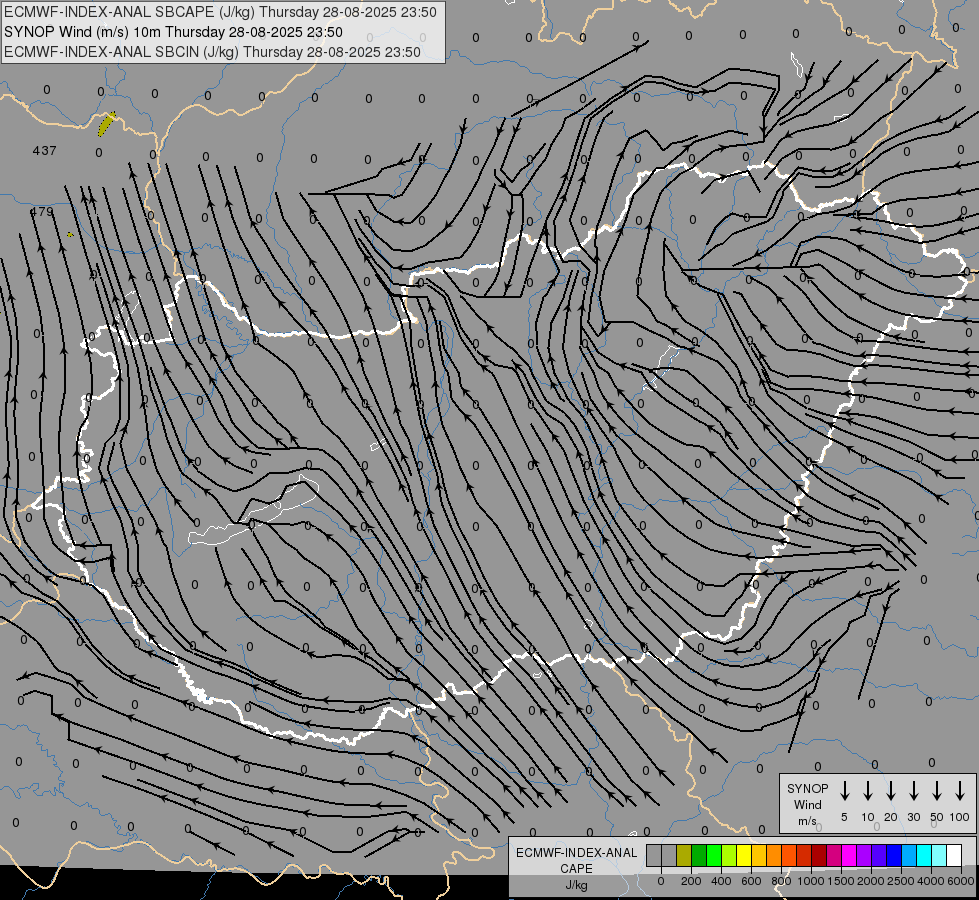Select the bright magenta CAPE legend swatch

click(x=849, y=855)
